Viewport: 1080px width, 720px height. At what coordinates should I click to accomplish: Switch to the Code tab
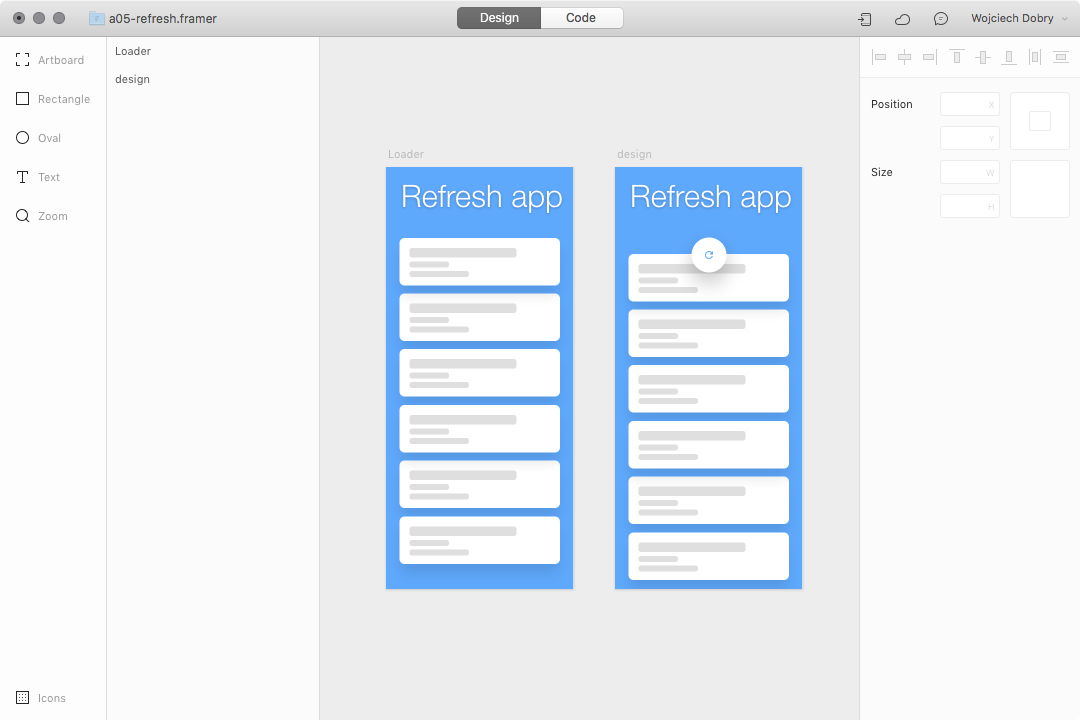click(x=581, y=17)
